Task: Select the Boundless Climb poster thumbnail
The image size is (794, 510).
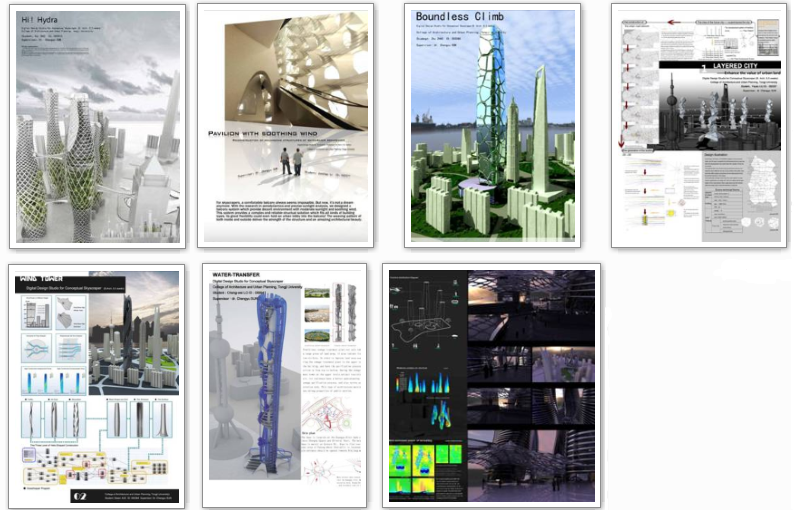Action: (x=492, y=126)
